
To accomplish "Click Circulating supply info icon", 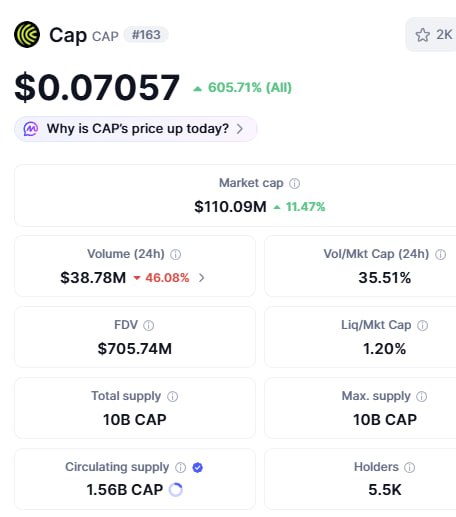I will pos(180,468).
